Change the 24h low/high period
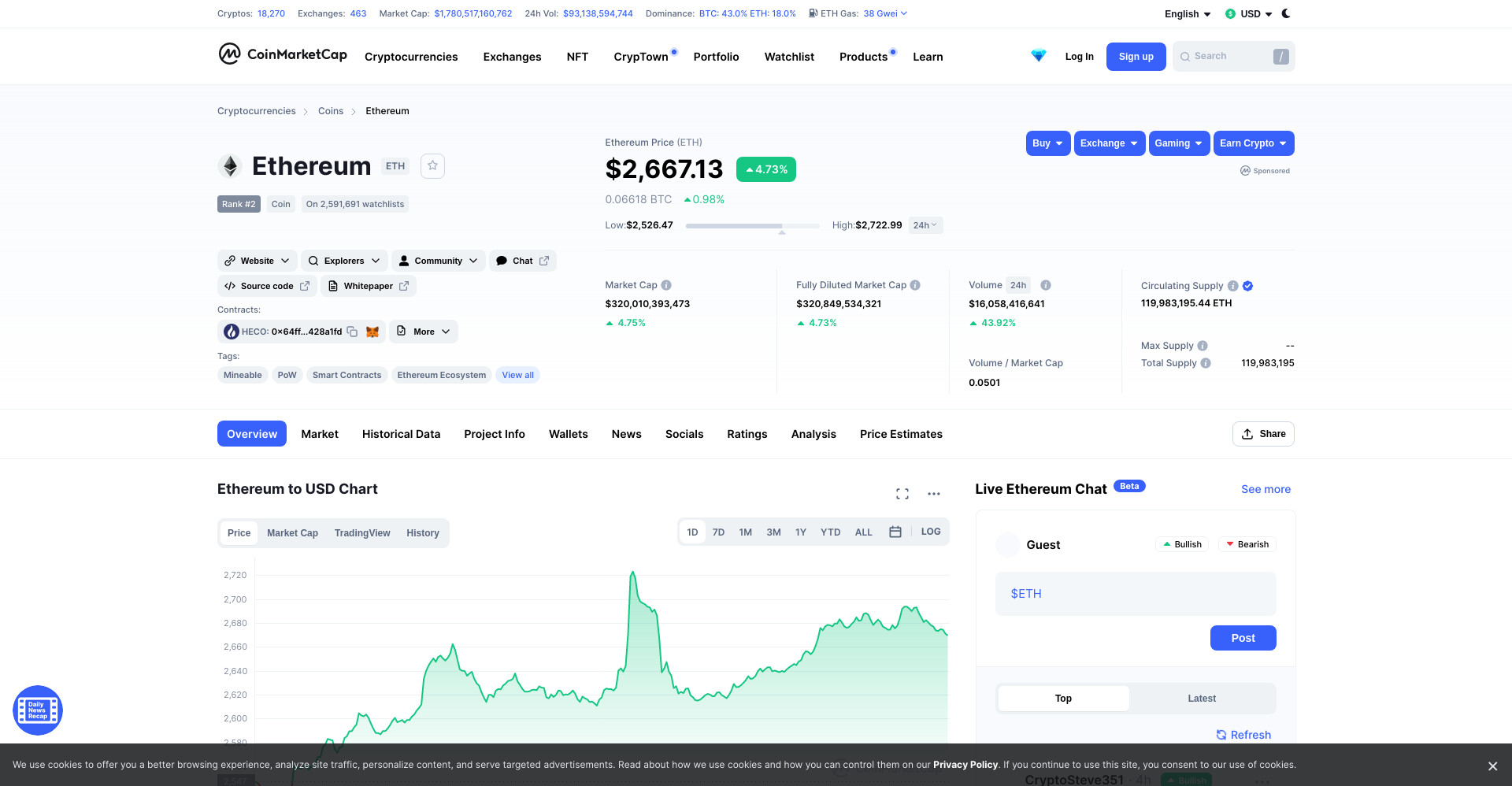The width and height of the screenshot is (1512, 786). [x=925, y=225]
